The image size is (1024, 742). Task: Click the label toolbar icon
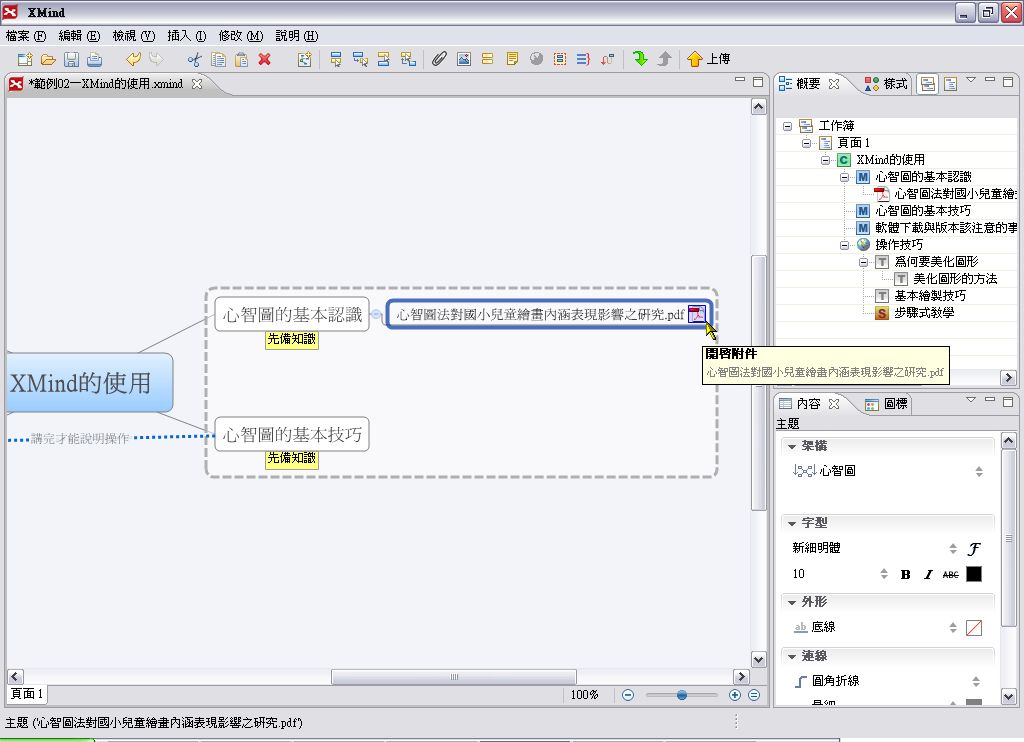coord(487,59)
